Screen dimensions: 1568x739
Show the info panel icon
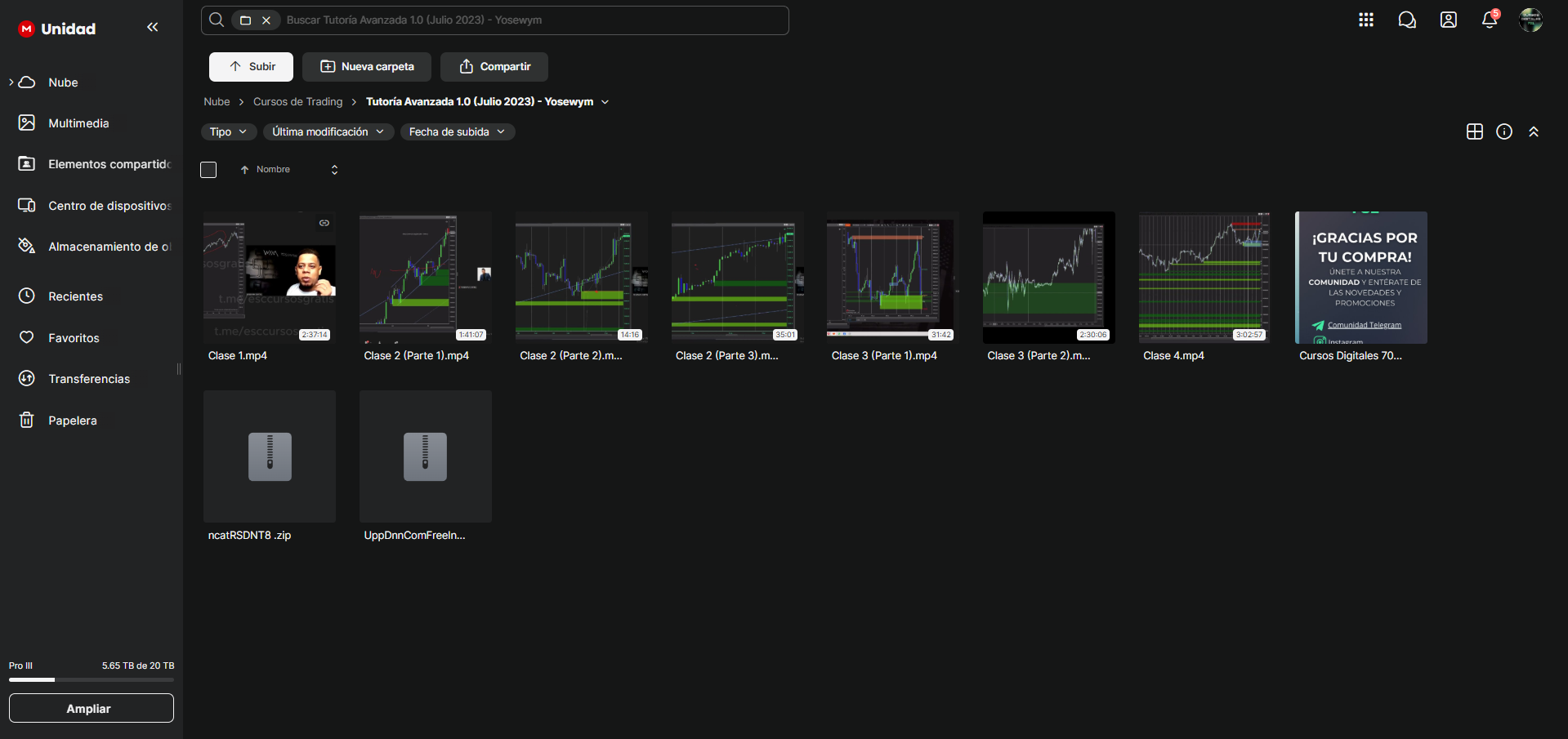click(x=1503, y=131)
